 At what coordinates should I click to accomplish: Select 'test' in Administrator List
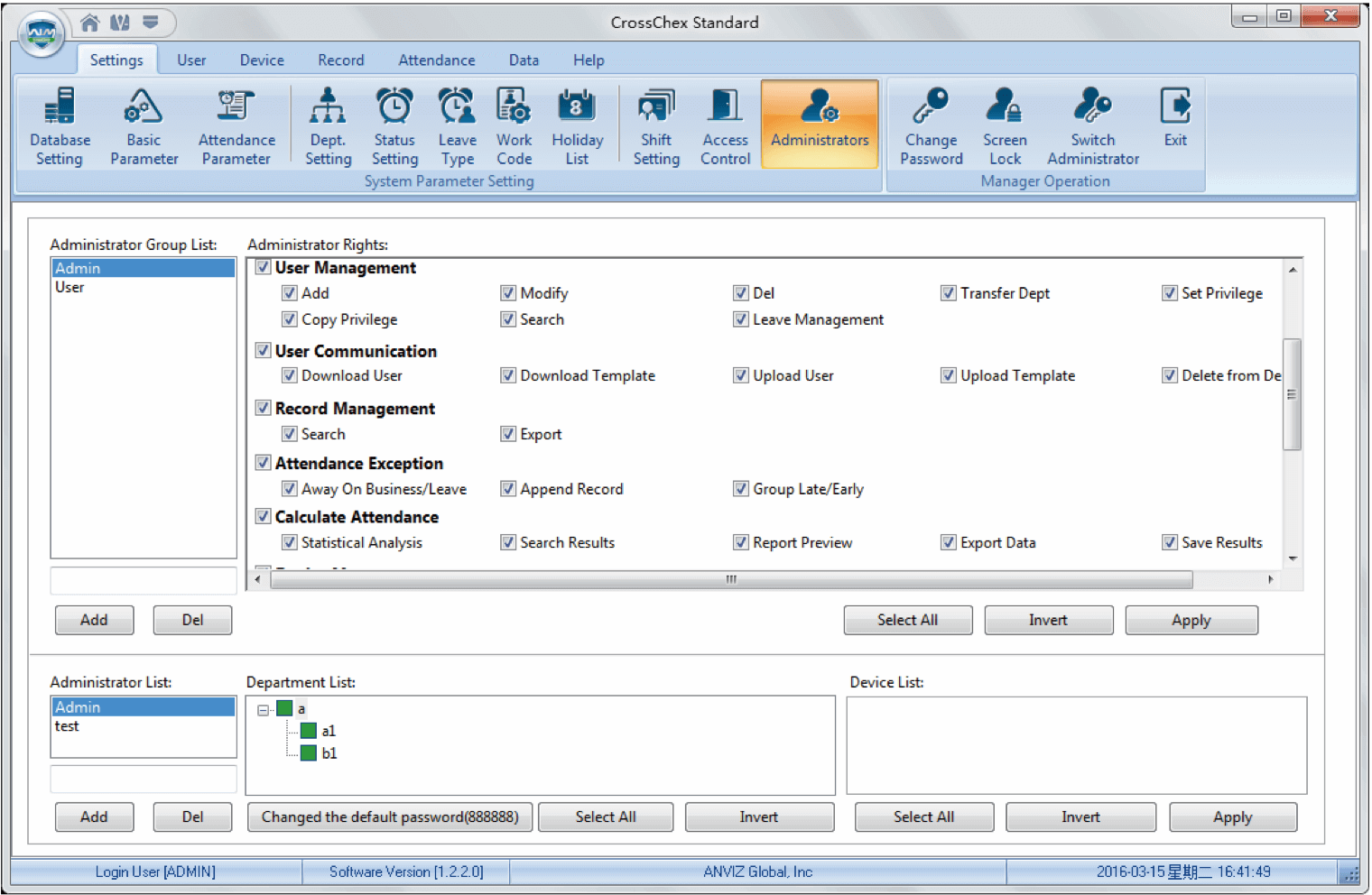click(x=68, y=726)
